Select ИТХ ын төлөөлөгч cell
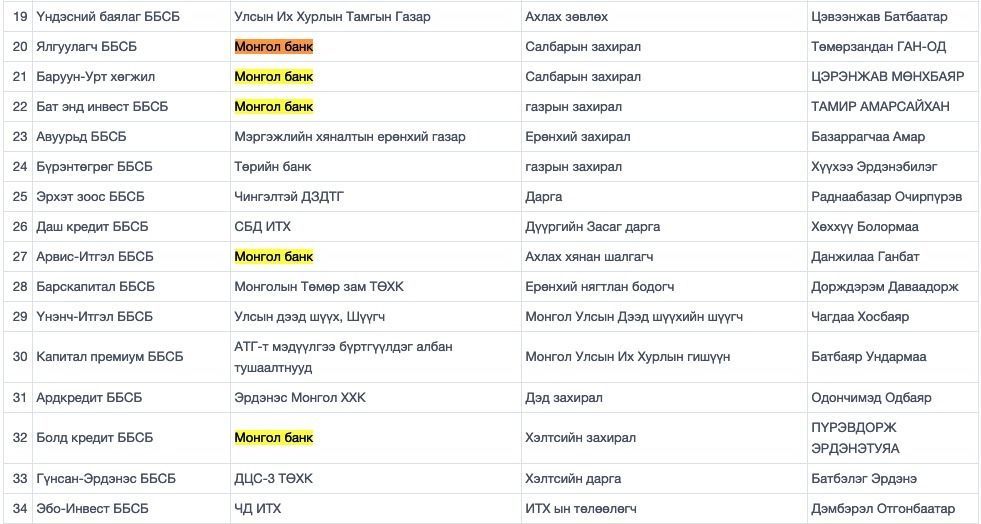 (580, 508)
